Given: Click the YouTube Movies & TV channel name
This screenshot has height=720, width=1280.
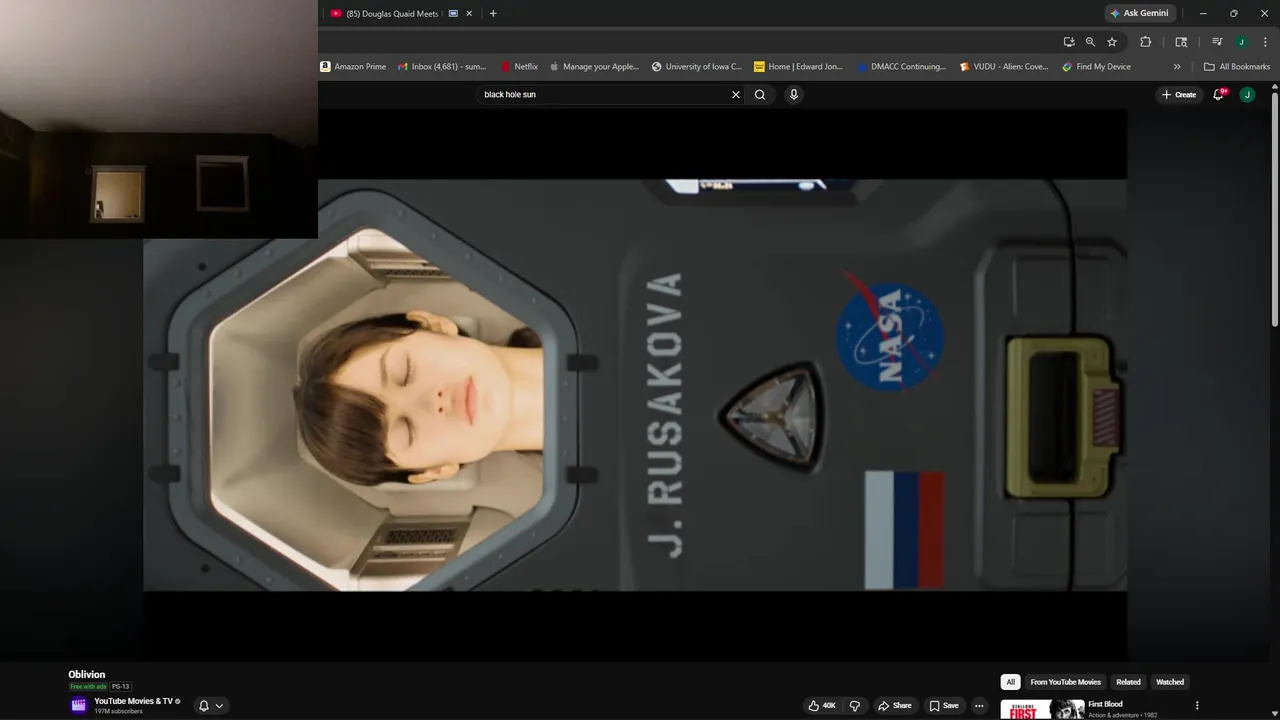Looking at the screenshot, I should [133, 701].
